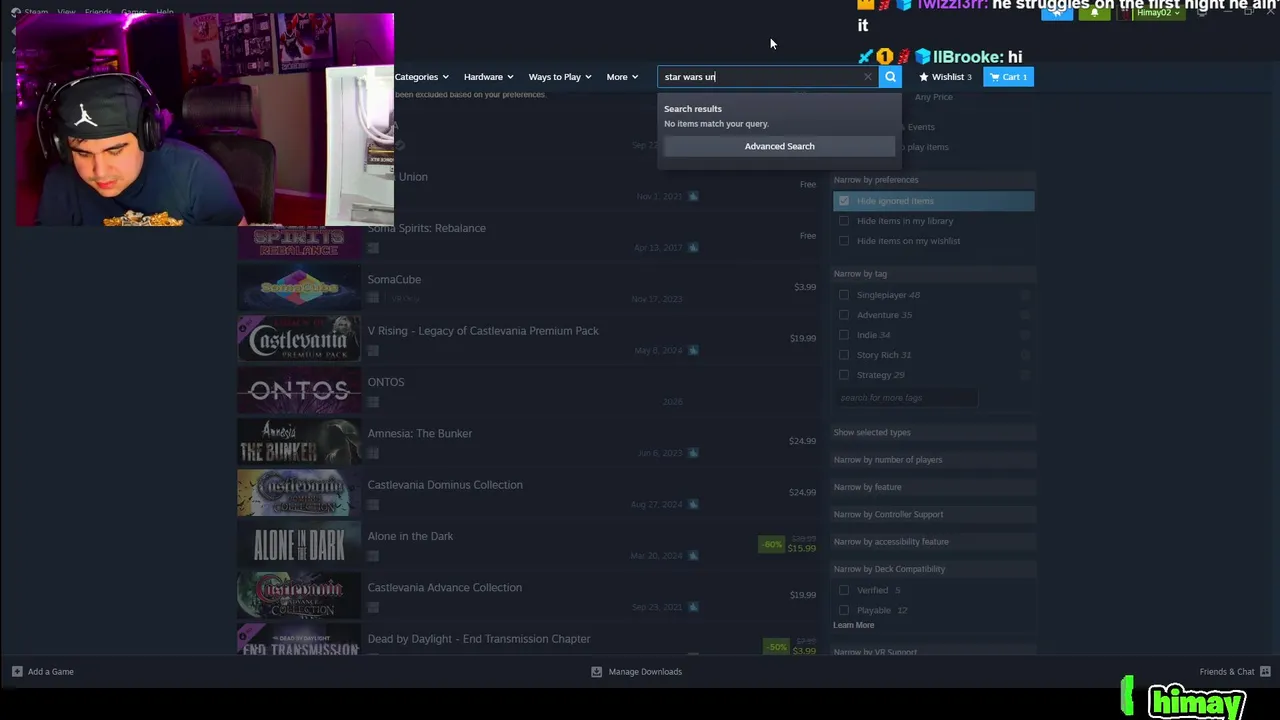Open SomaCube store listing
The width and height of the screenshot is (1280, 720).
[x=530, y=288]
